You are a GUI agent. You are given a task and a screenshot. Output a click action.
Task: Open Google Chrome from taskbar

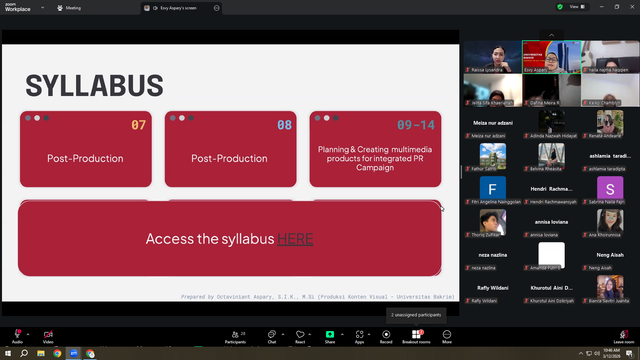coord(57,353)
